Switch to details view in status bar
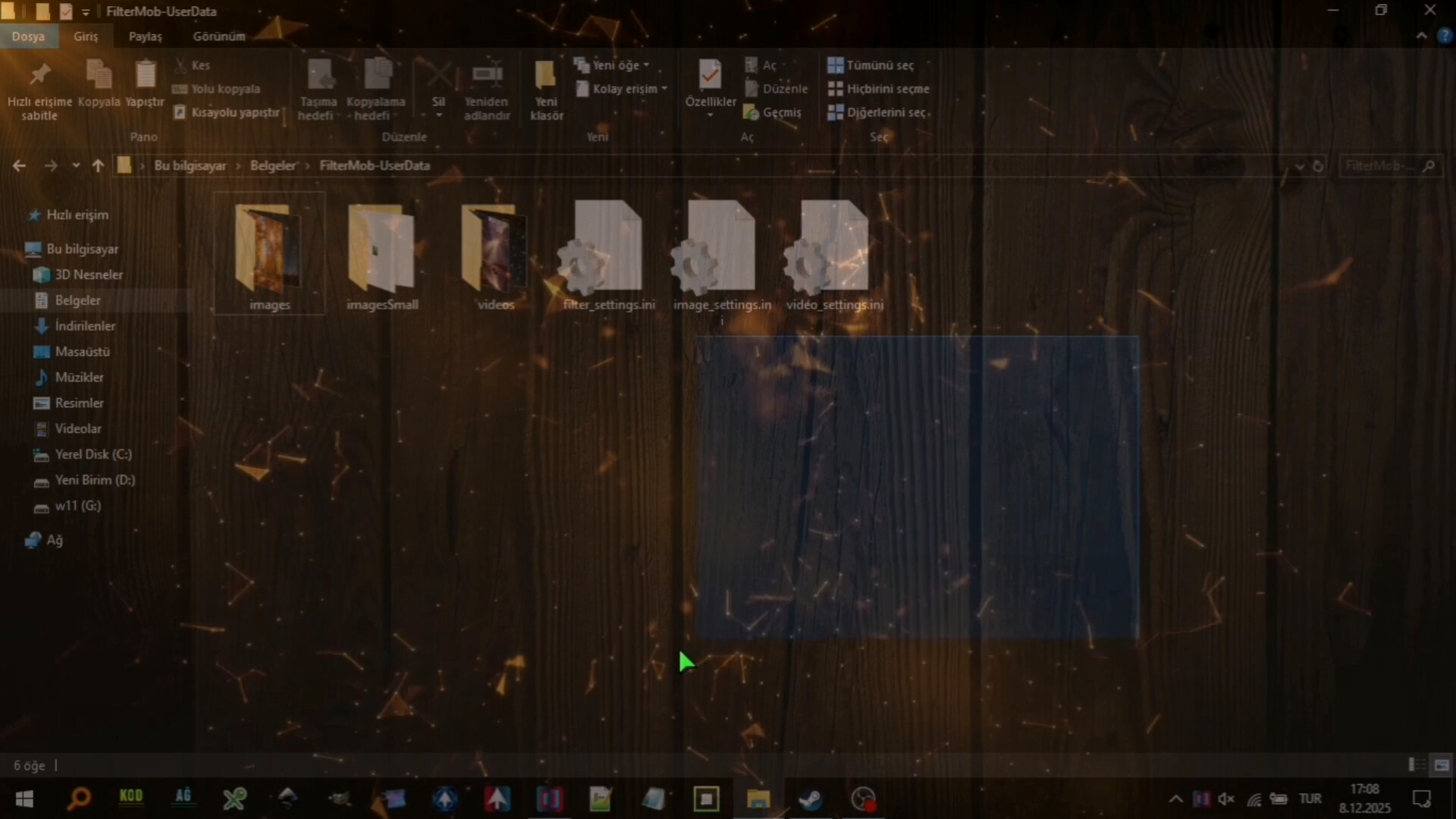 pos(1415,765)
